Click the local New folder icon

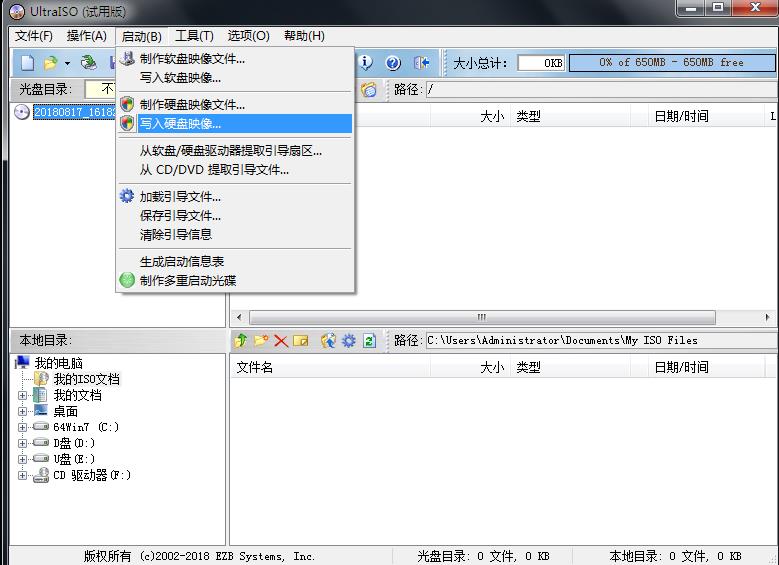pyautogui.click(x=261, y=340)
